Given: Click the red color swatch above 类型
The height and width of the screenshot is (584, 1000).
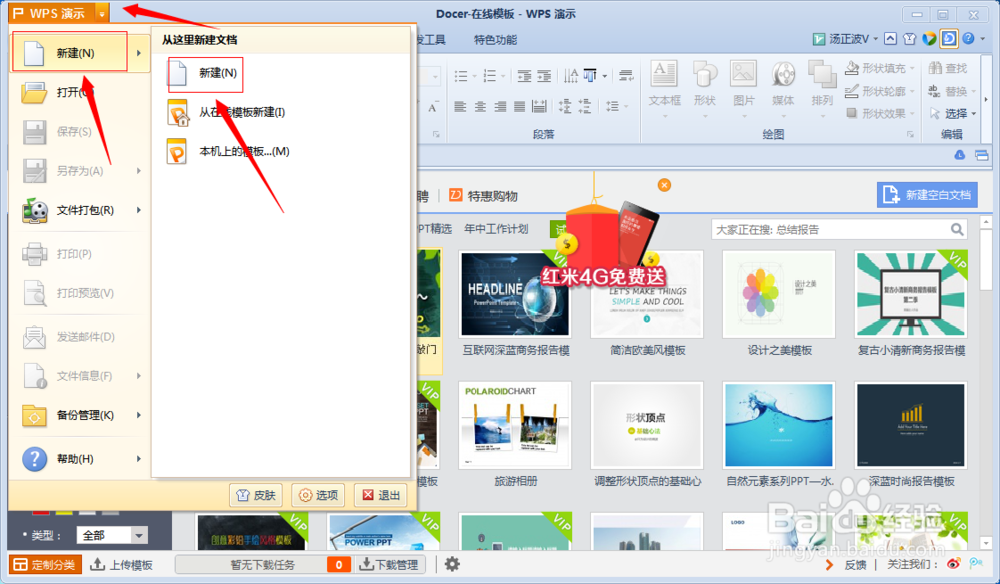Looking at the screenshot, I should pos(41,511).
